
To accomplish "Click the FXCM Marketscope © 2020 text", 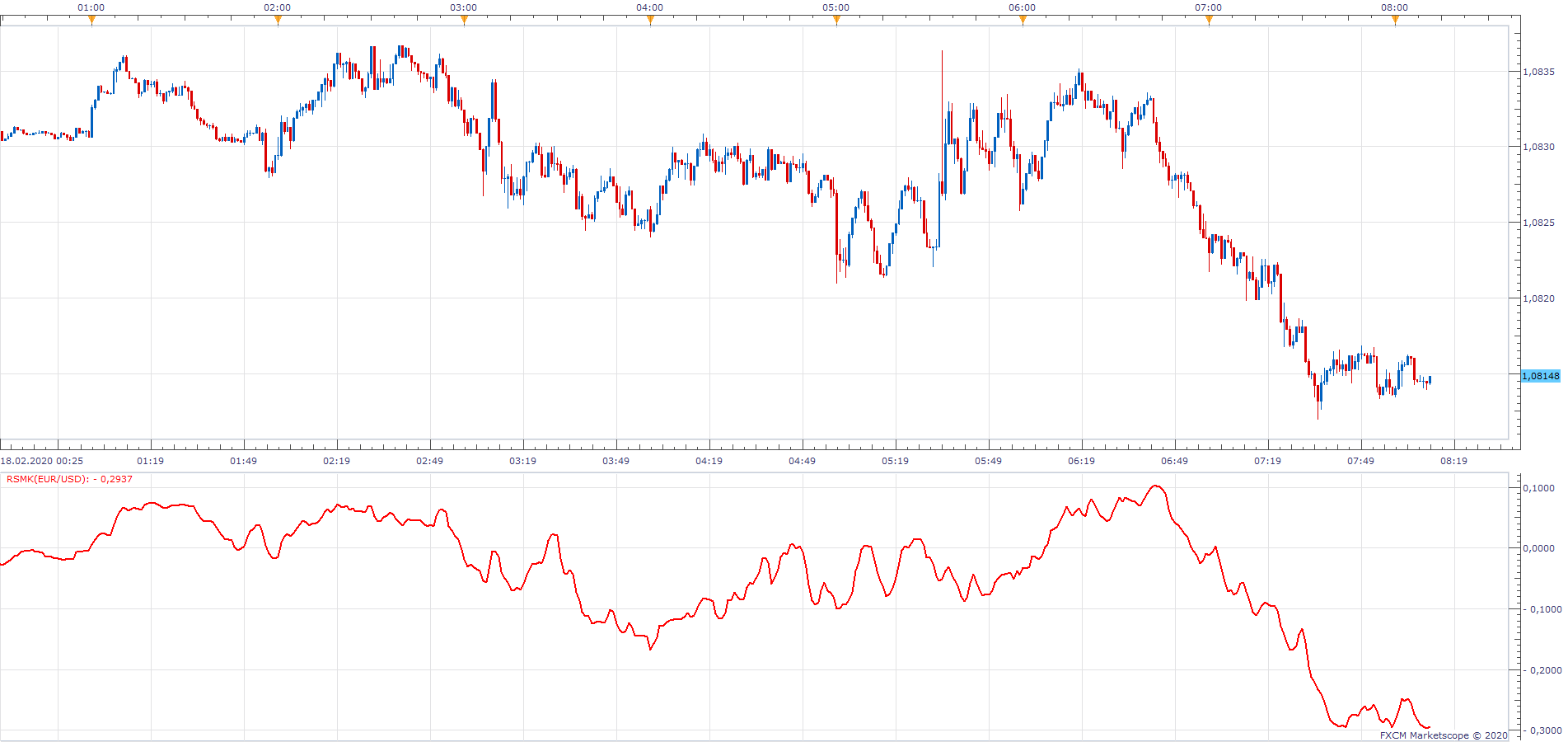I will click(1444, 735).
